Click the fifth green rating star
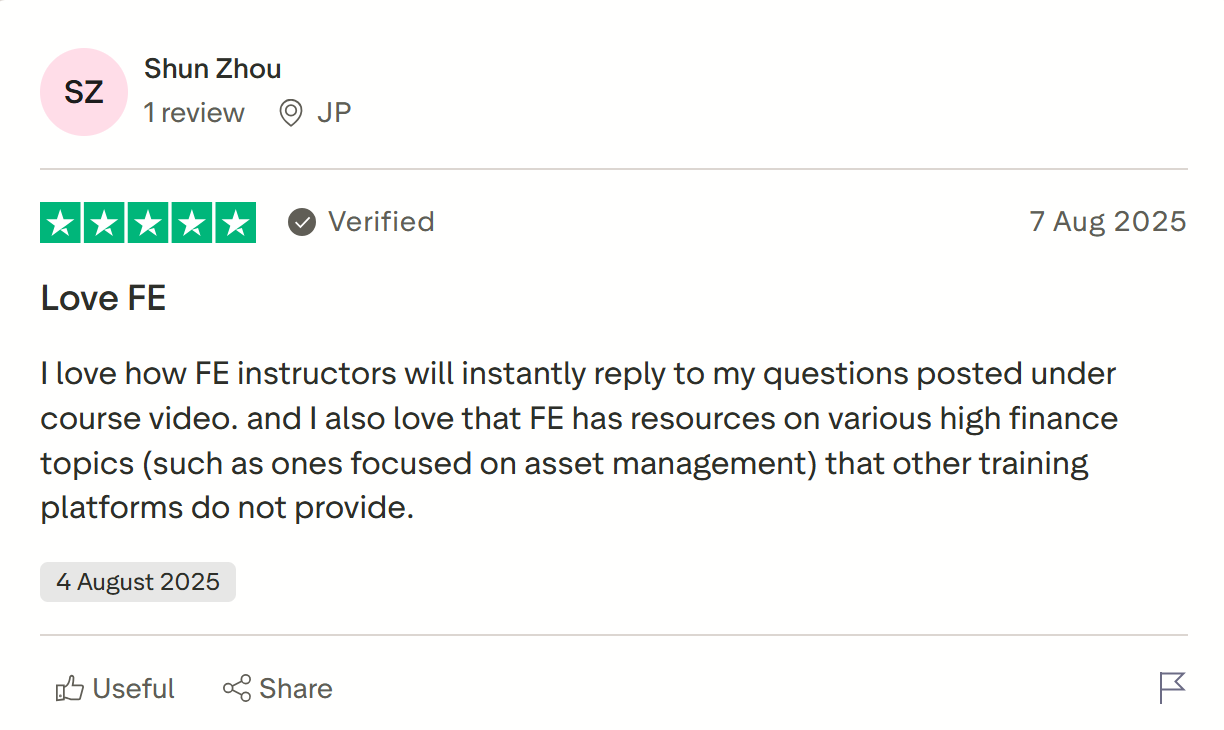This screenshot has height=730, width=1224. point(235,222)
